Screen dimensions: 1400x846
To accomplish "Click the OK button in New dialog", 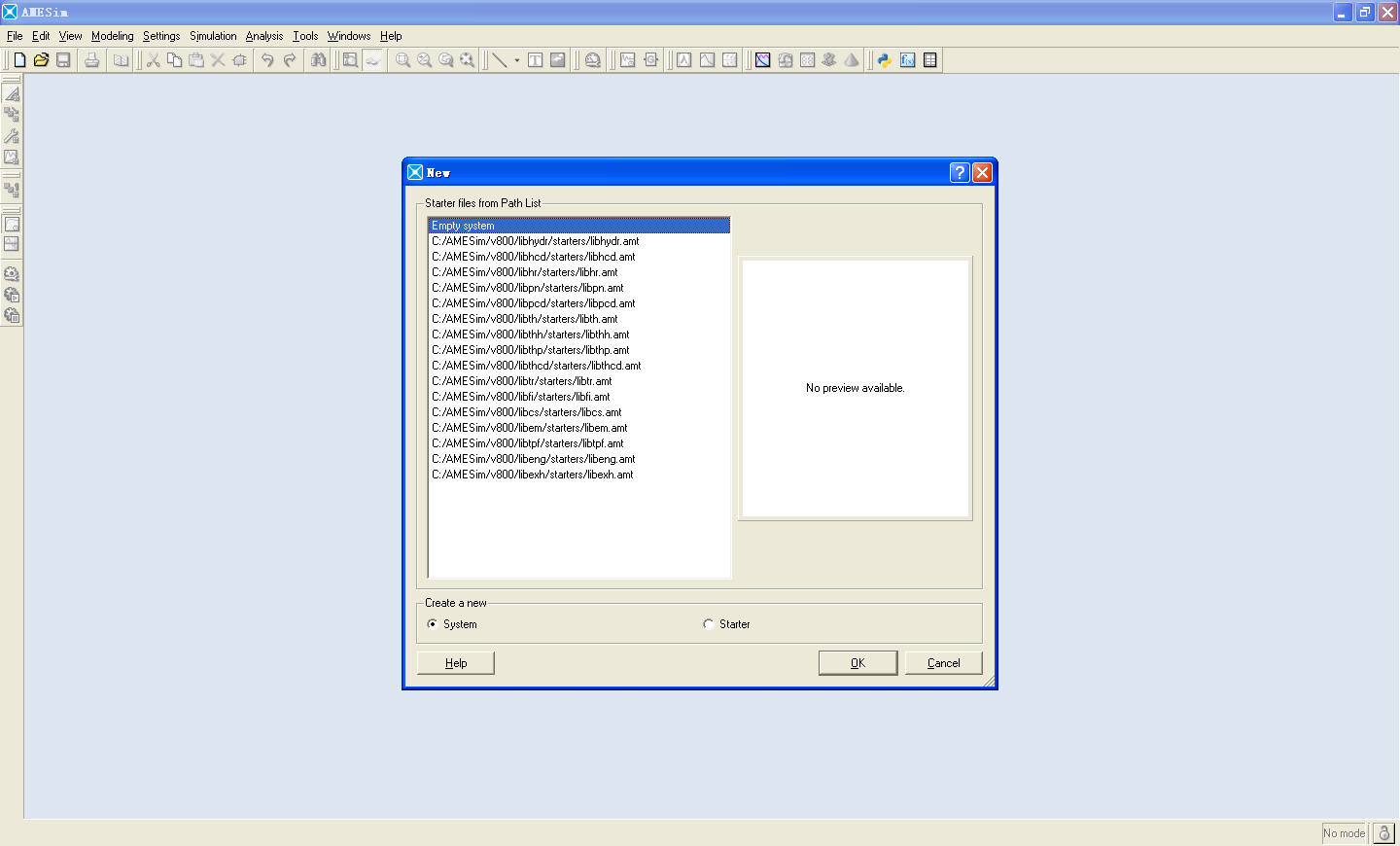I will [x=857, y=663].
